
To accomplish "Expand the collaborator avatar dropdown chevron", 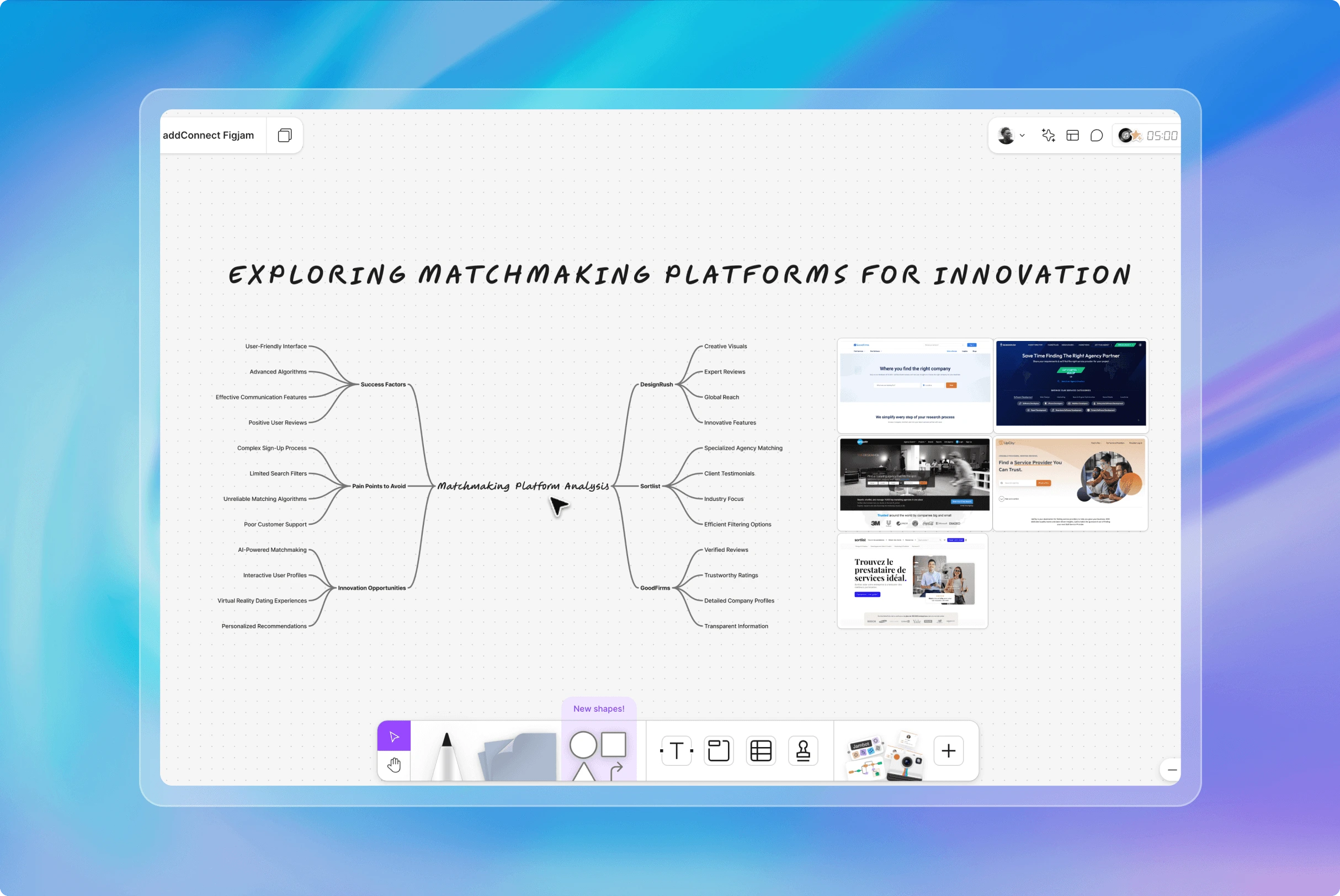I will (x=1023, y=135).
